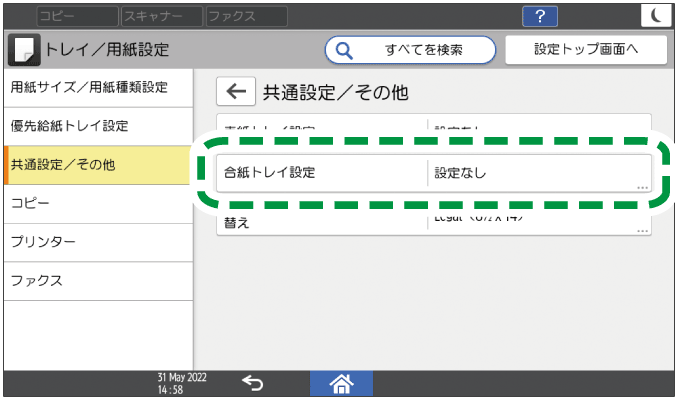Open the help question mark icon
The image size is (679, 400).
coord(540,16)
